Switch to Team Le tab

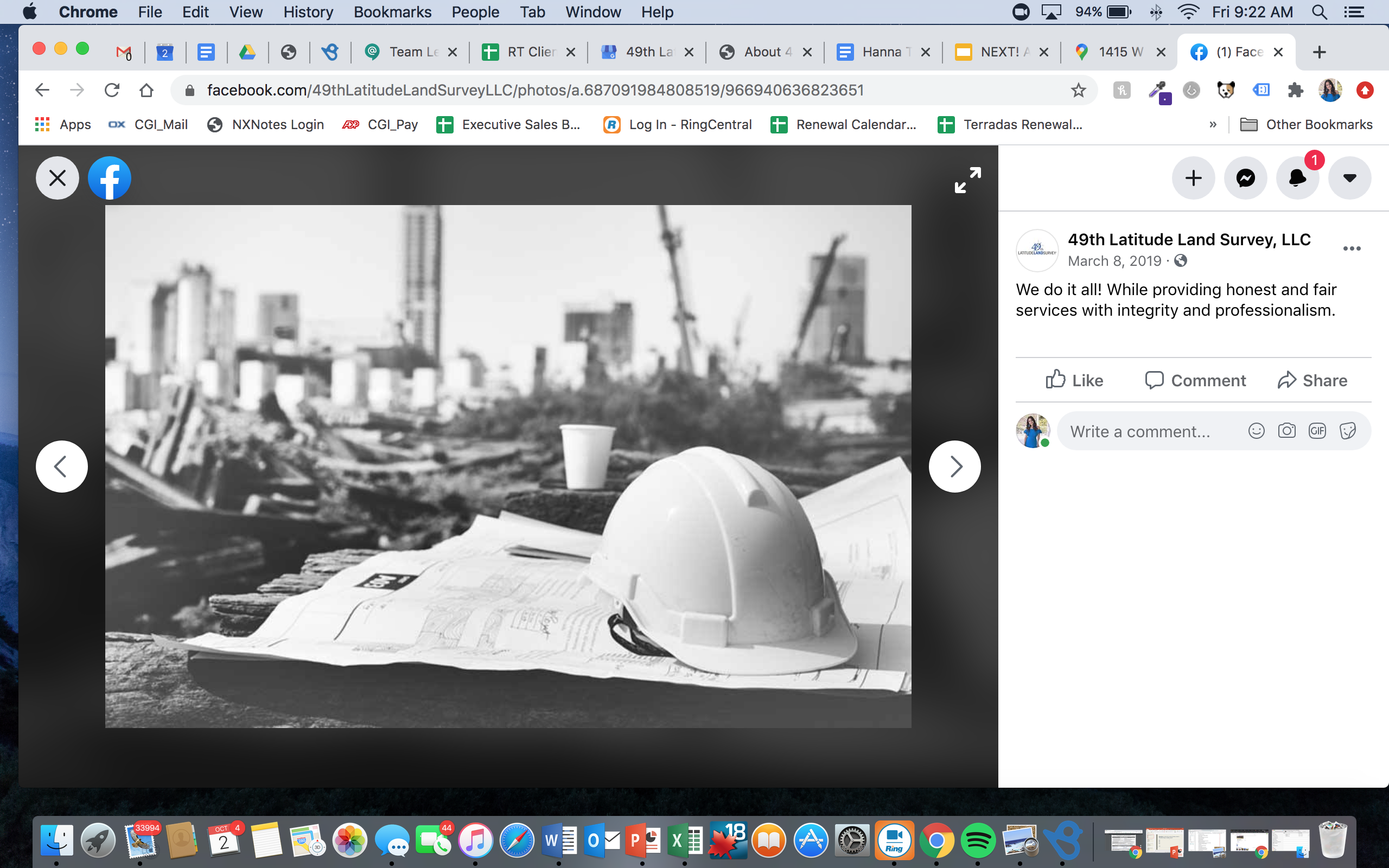(x=410, y=52)
